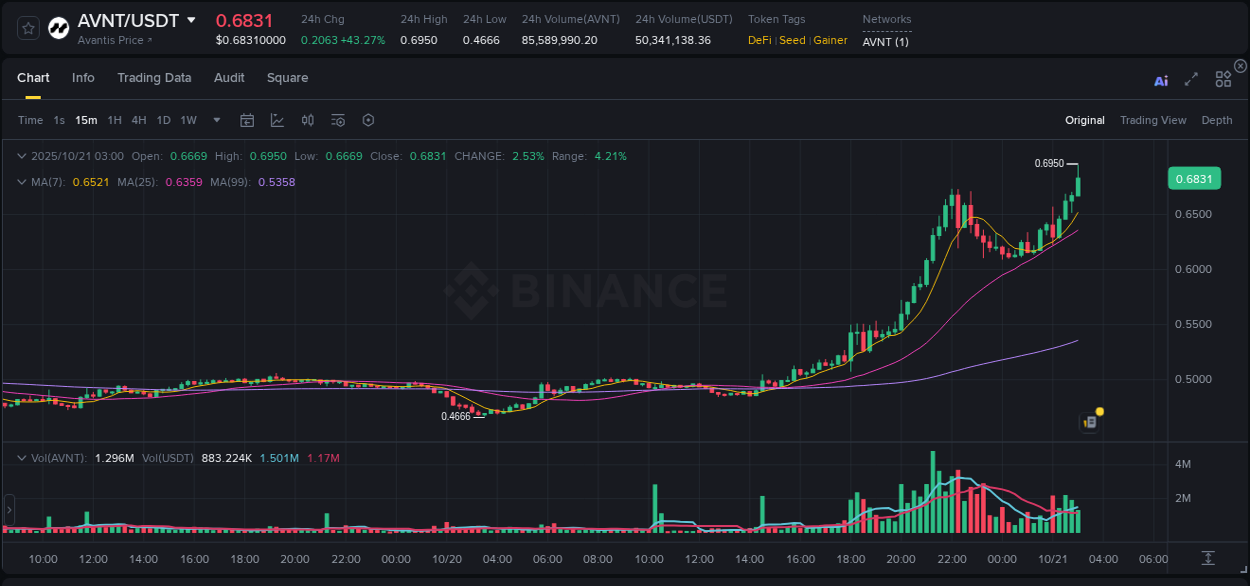Viewport: 1250px width, 586px height.
Task: Switch to the Trading Data tab
Action: click(x=154, y=78)
